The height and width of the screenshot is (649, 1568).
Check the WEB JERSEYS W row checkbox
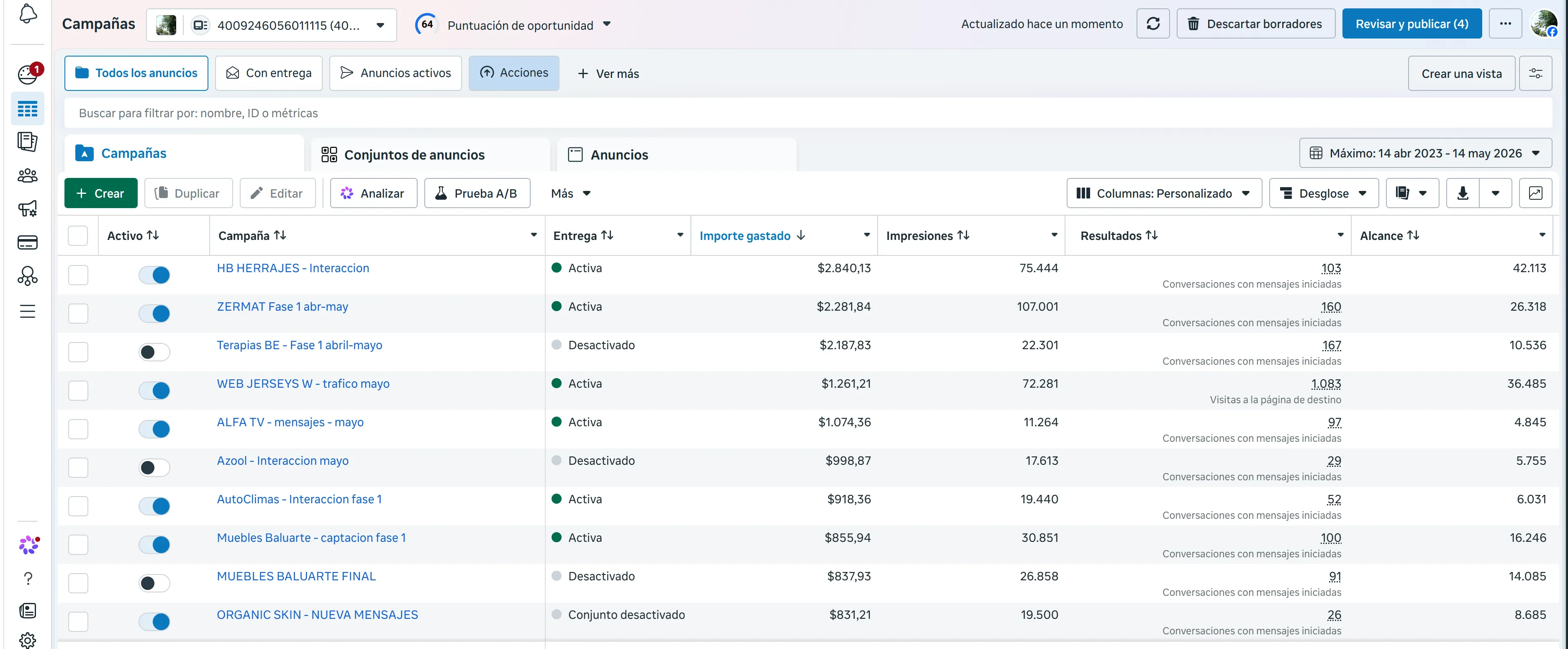click(78, 390)
